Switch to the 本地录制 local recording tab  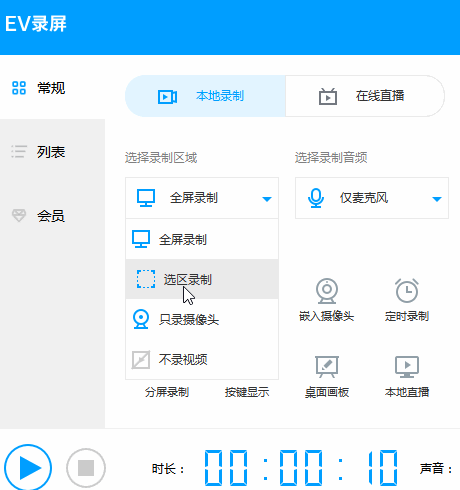[205, 96]
